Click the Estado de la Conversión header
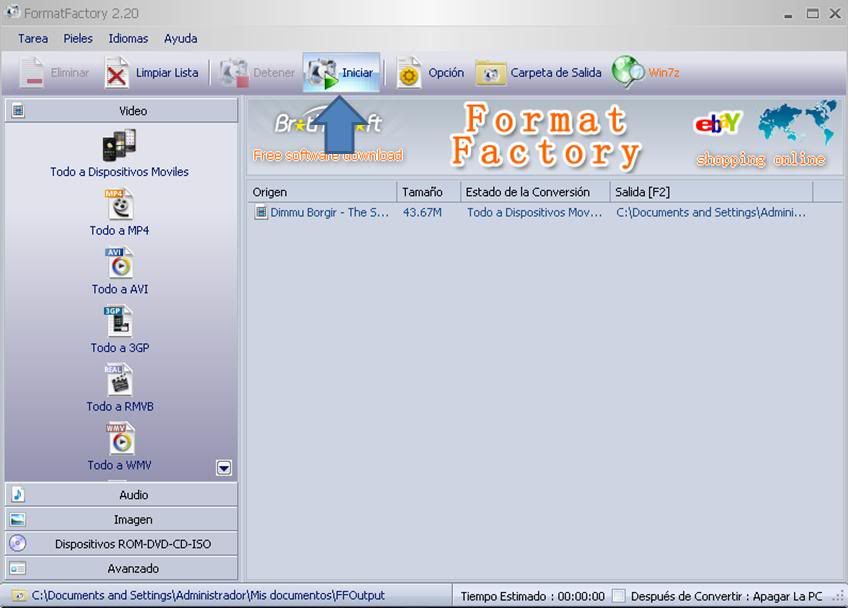Screen dimensions: 849x608 (x=535, y=192)
